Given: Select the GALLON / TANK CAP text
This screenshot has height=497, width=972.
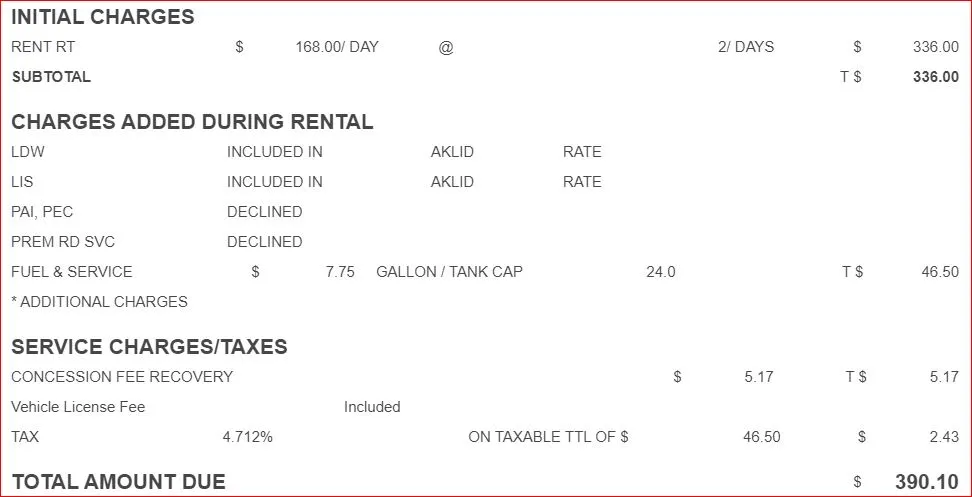Looking at the screenshot, I should (x=449, y=272).
